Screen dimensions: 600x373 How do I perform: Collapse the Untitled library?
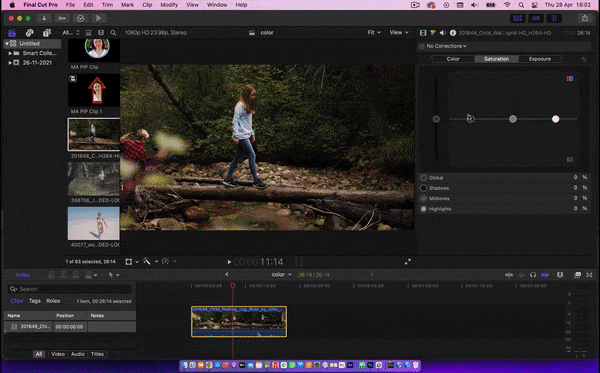7,44
